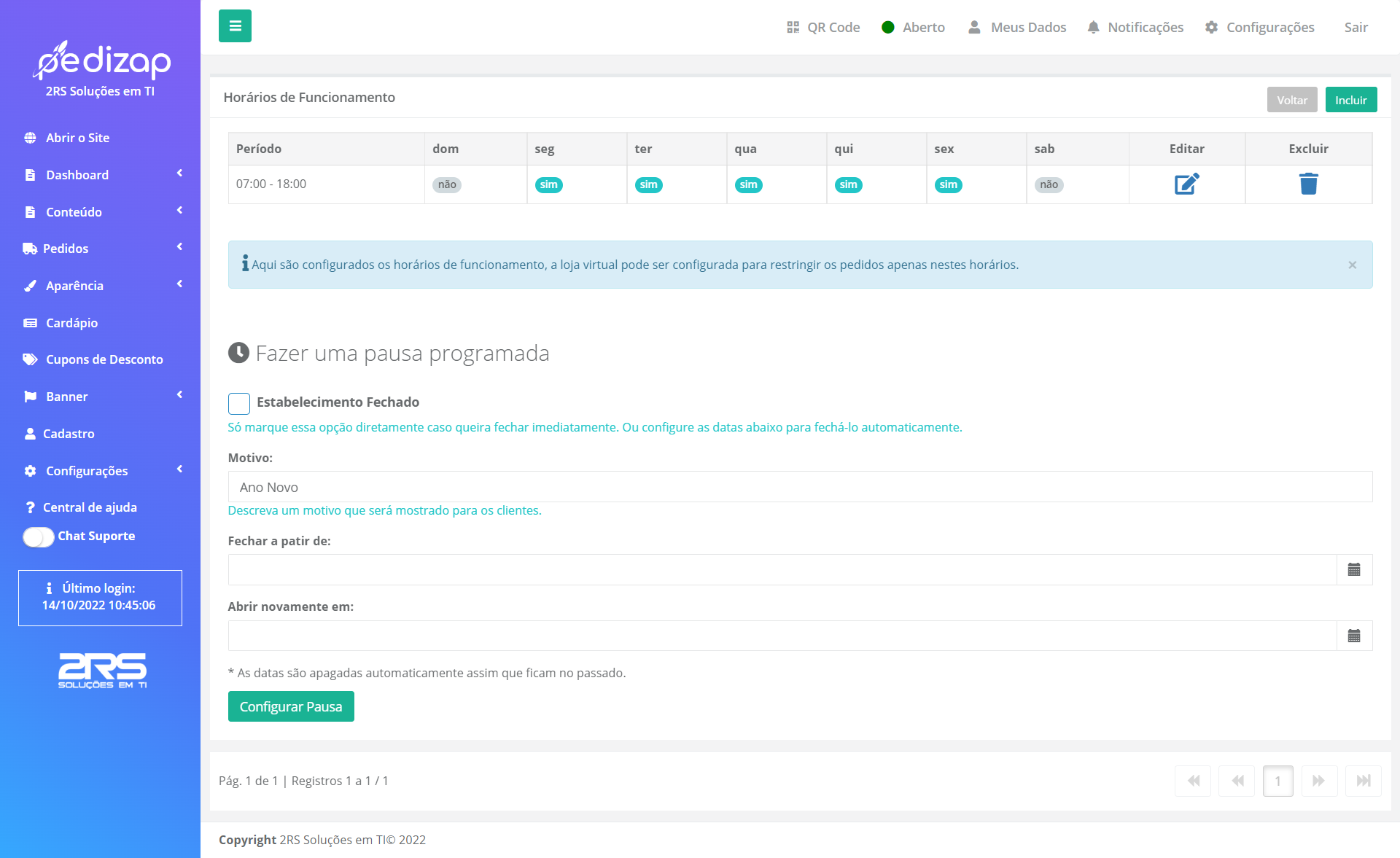Go to last page pagination arrow

1363,781
